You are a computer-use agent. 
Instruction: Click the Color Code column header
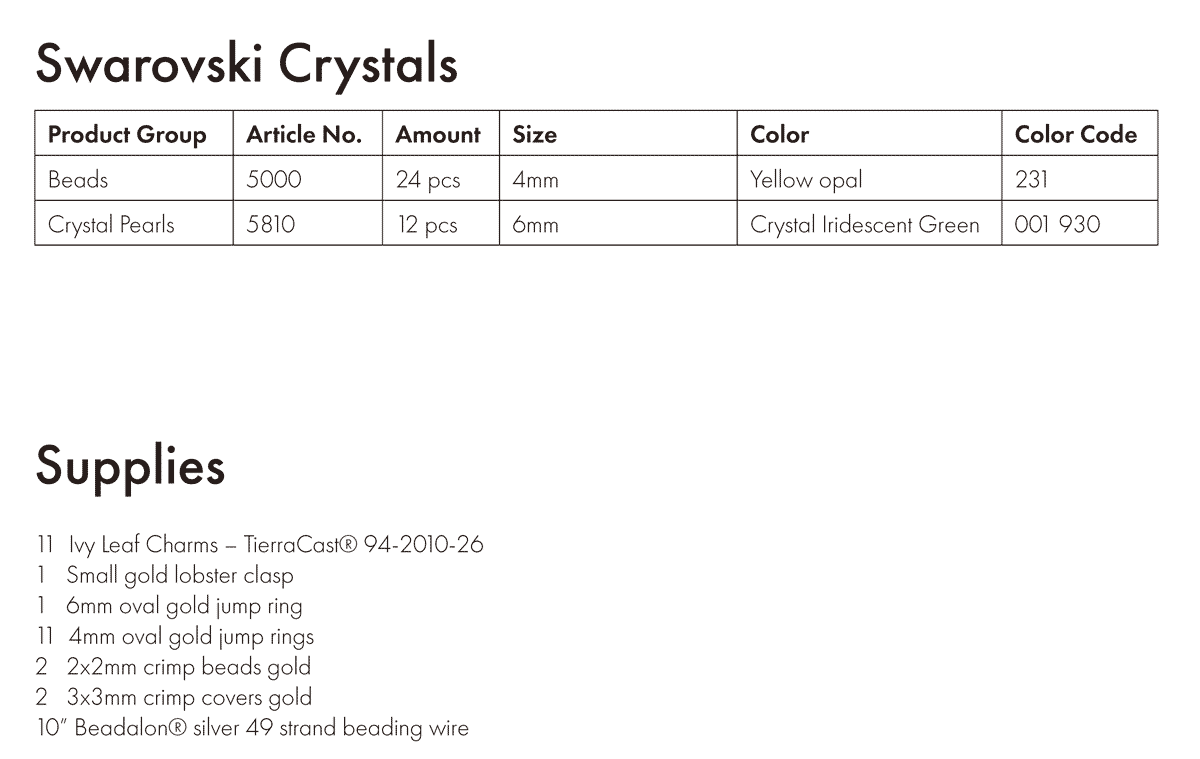[x=1080, y=133]
